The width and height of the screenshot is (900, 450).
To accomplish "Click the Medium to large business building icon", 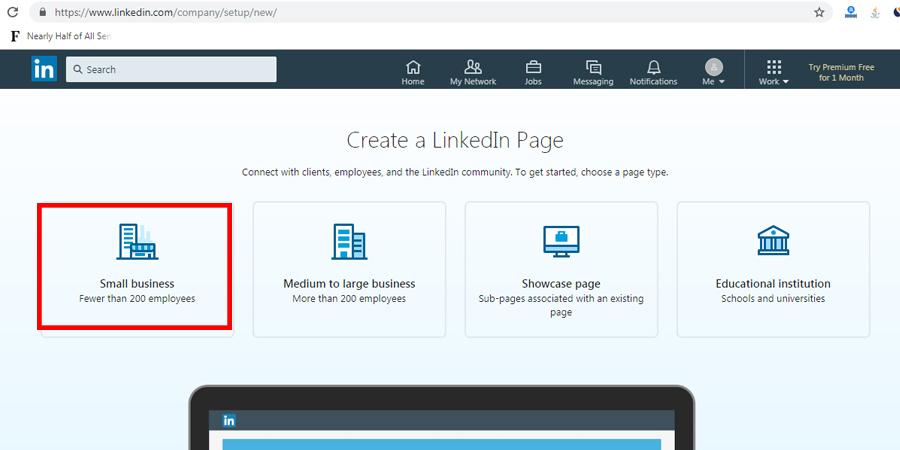I will point(349,242).
